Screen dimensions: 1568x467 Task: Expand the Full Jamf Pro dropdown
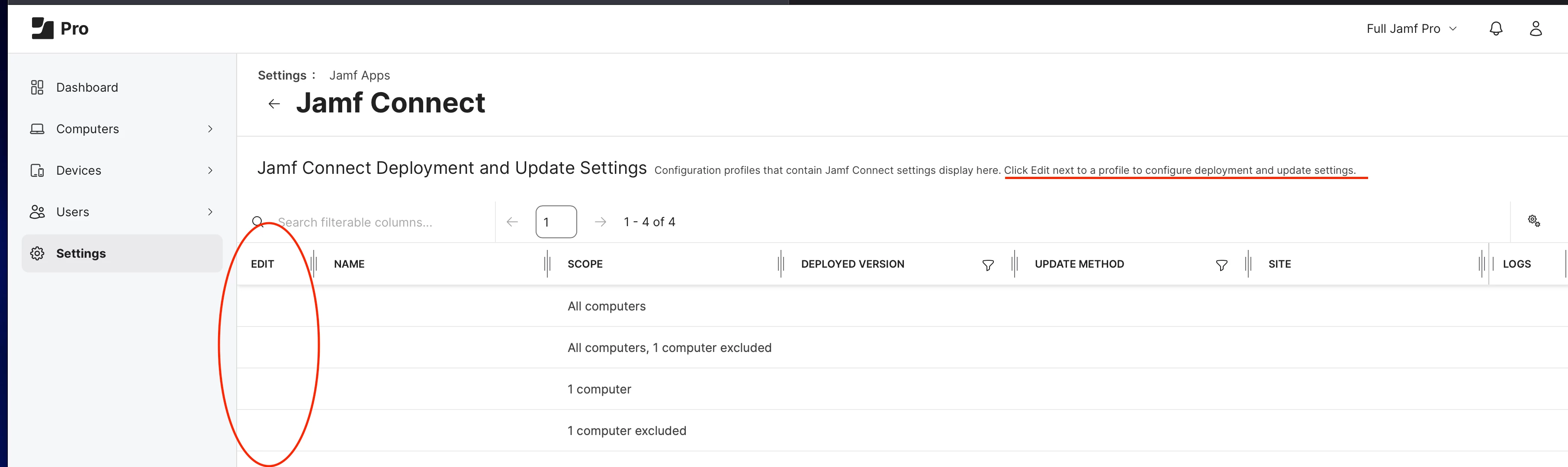(1411, 29)
